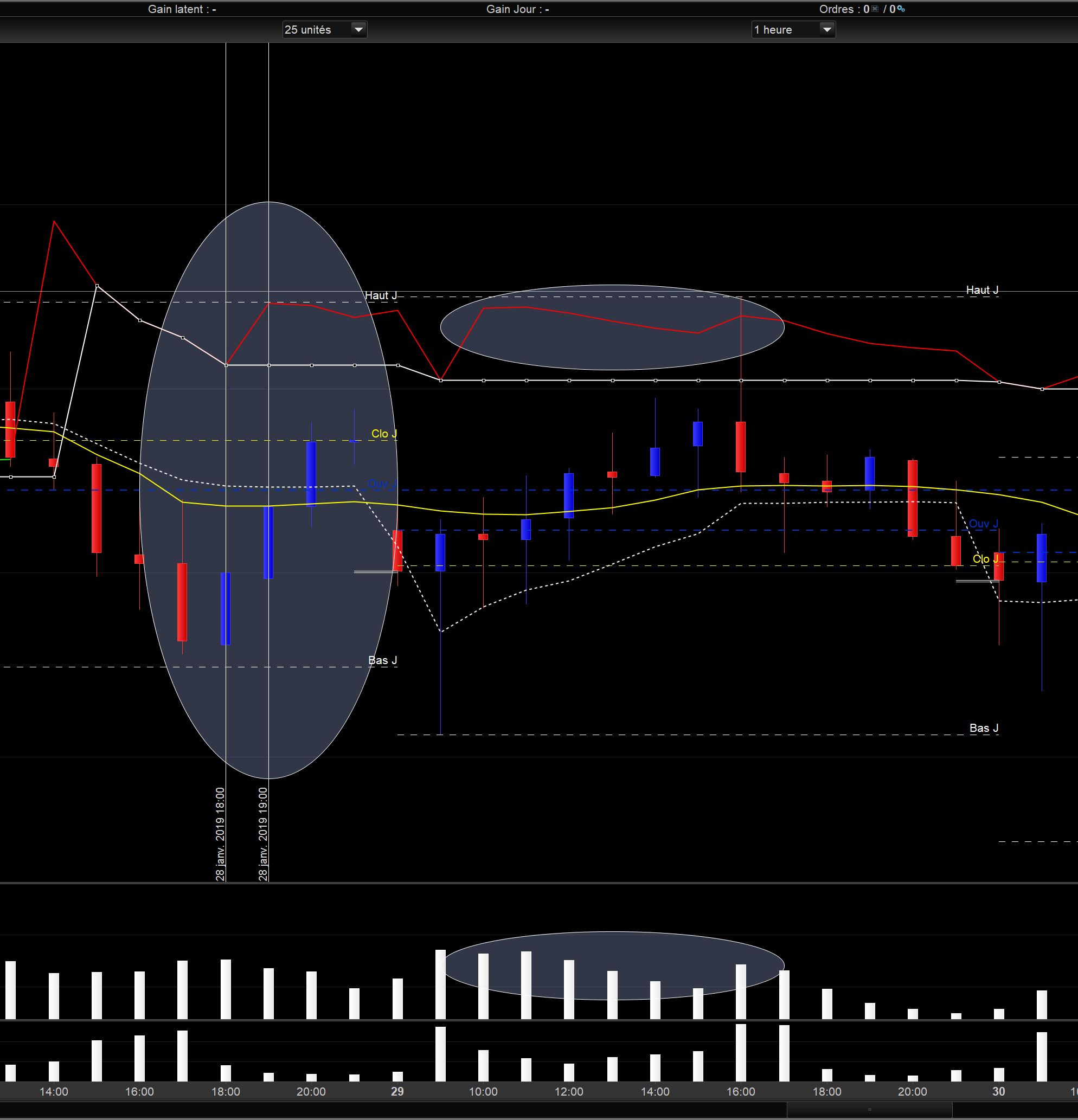
Task: Click the left Haut J level label
Action: (x=381, y=295)
